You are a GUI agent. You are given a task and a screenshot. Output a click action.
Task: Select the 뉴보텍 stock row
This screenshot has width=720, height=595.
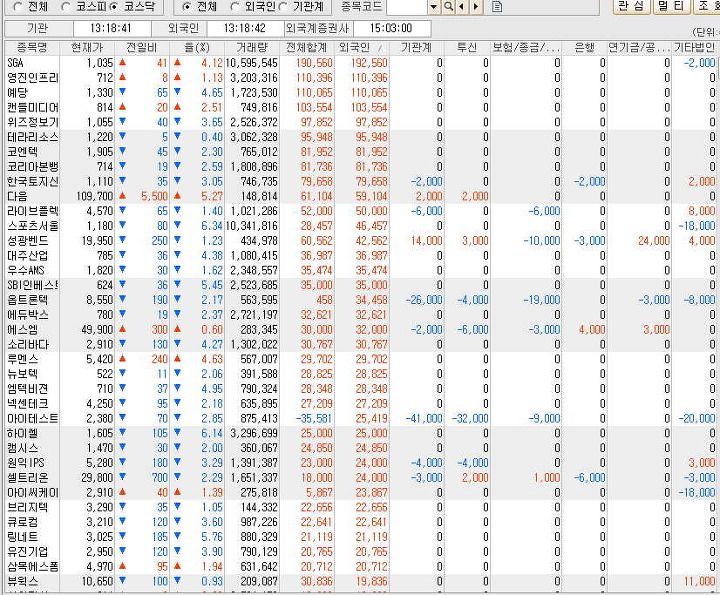(361, 374)
